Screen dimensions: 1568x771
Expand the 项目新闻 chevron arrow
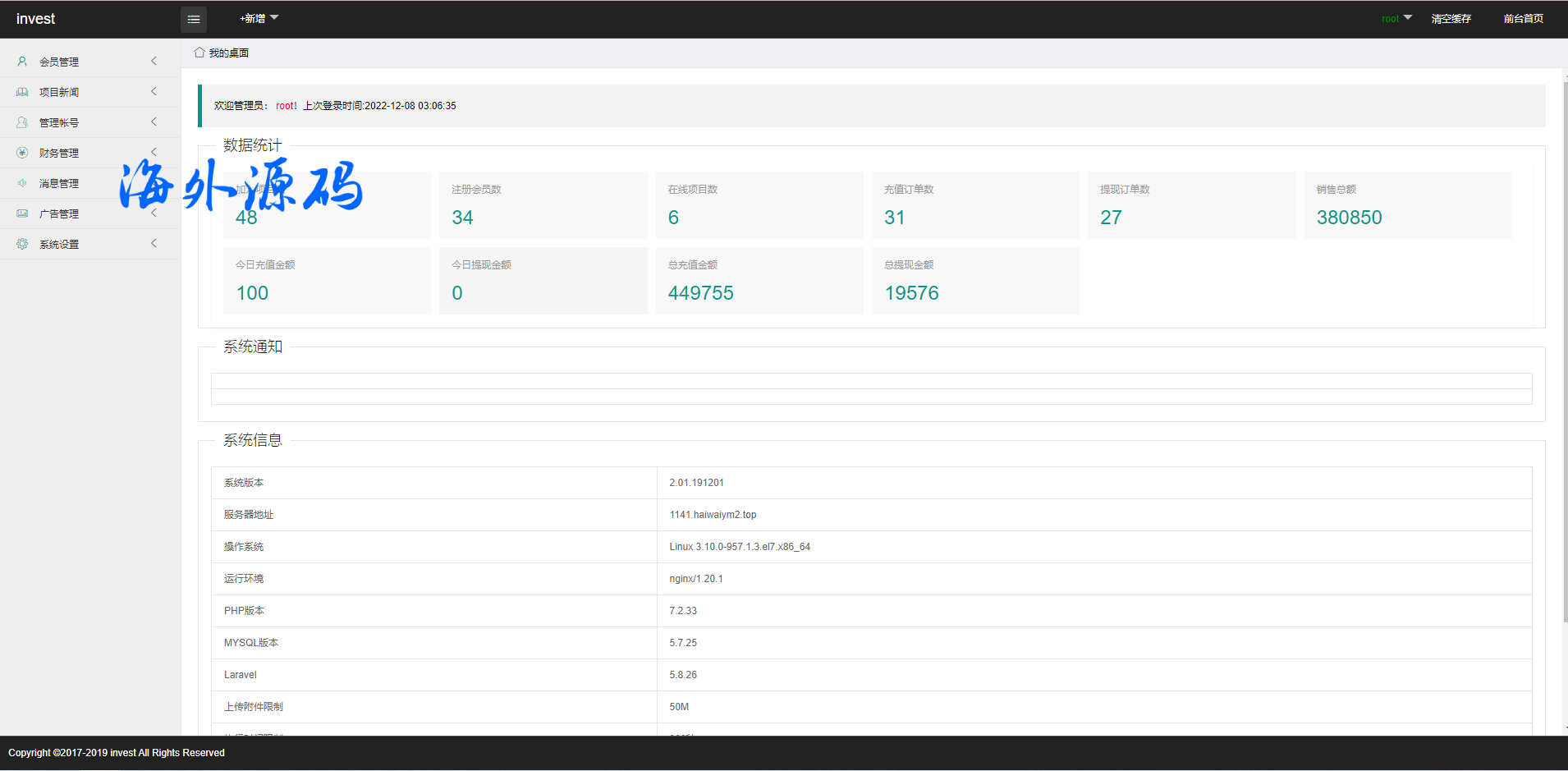[x=154, y=91]
